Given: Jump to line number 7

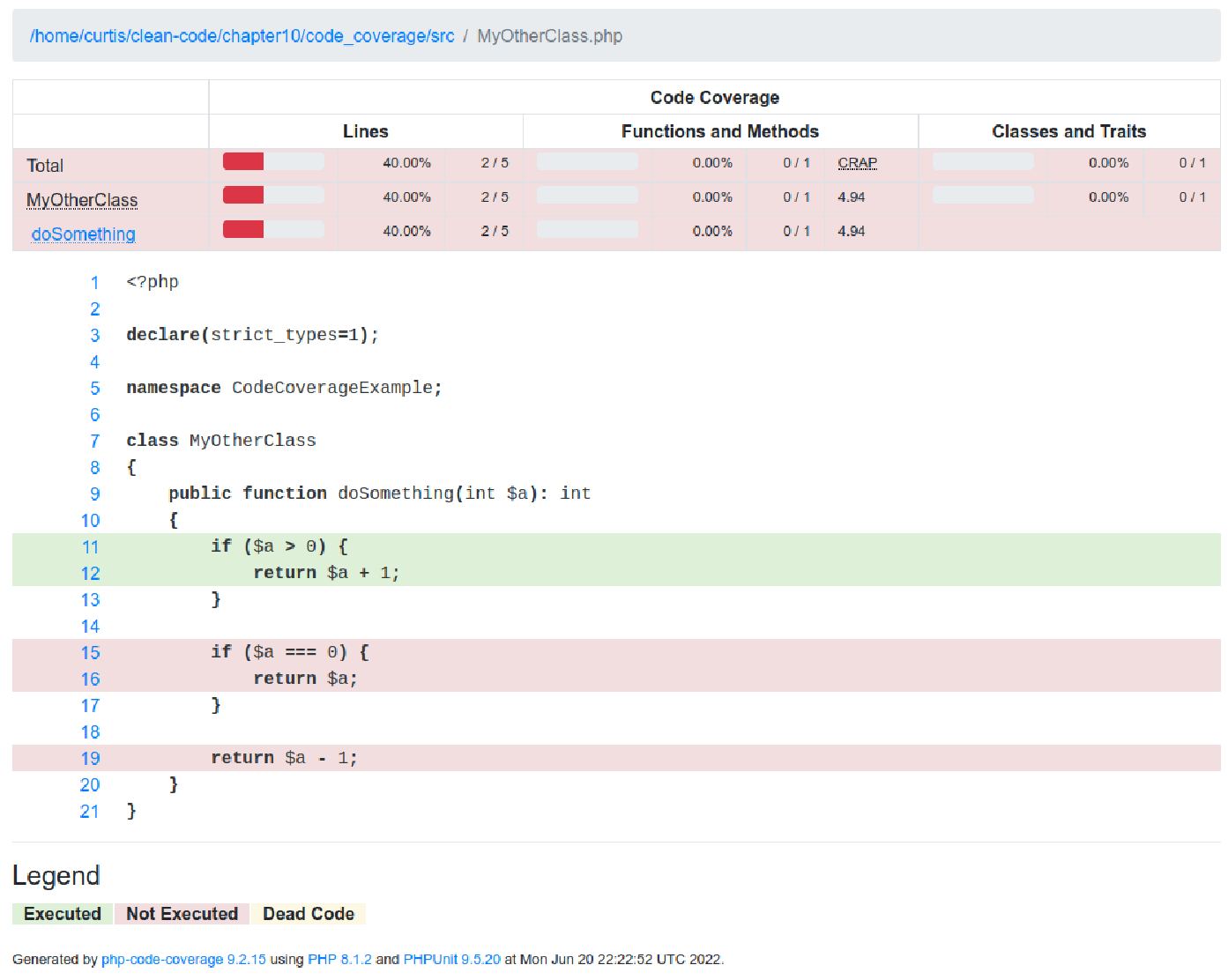Looking at the screenshot, I should (x=94, y=442).
